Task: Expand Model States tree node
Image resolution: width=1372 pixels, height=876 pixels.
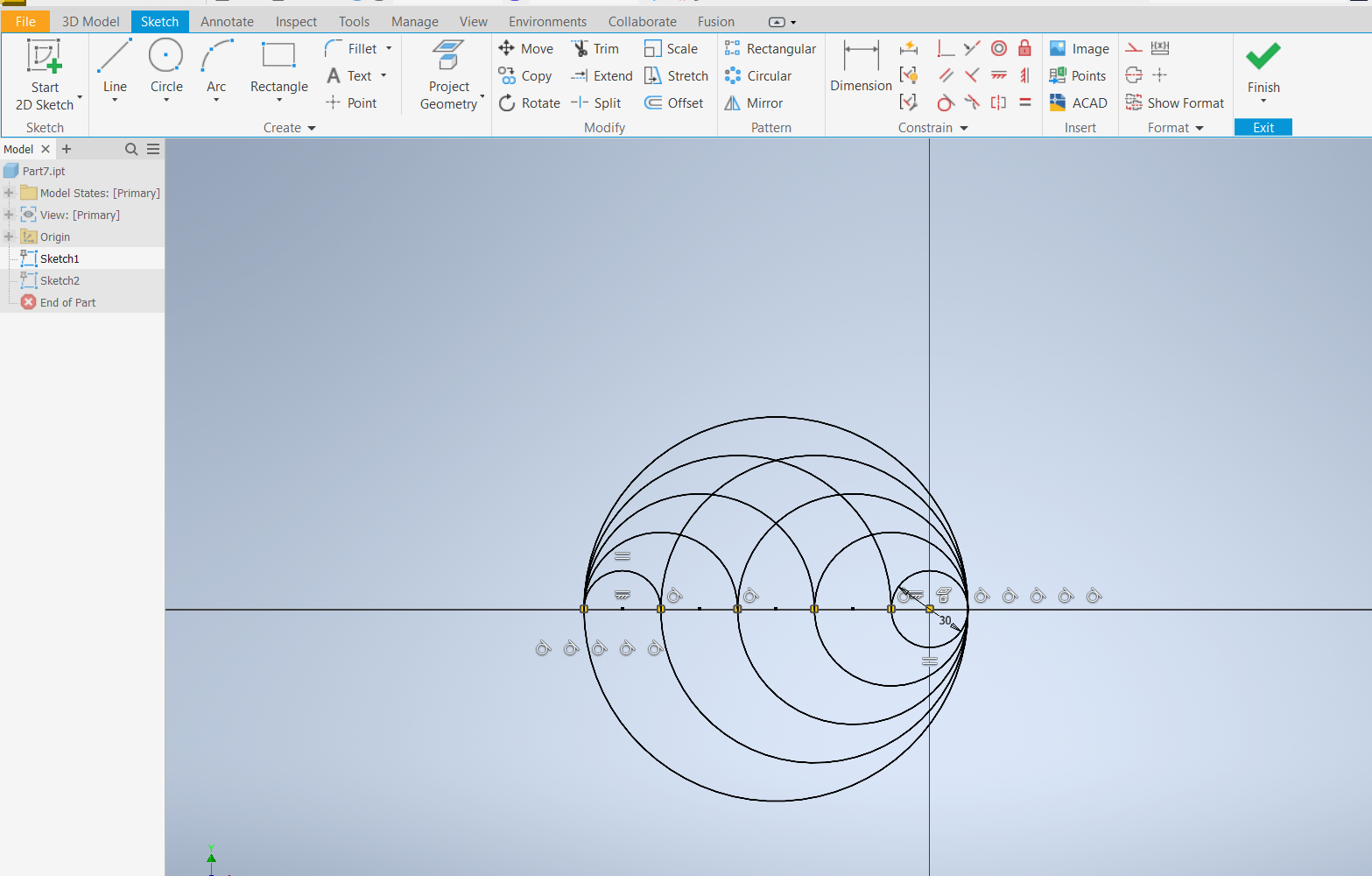Action: tap(9, 193)
